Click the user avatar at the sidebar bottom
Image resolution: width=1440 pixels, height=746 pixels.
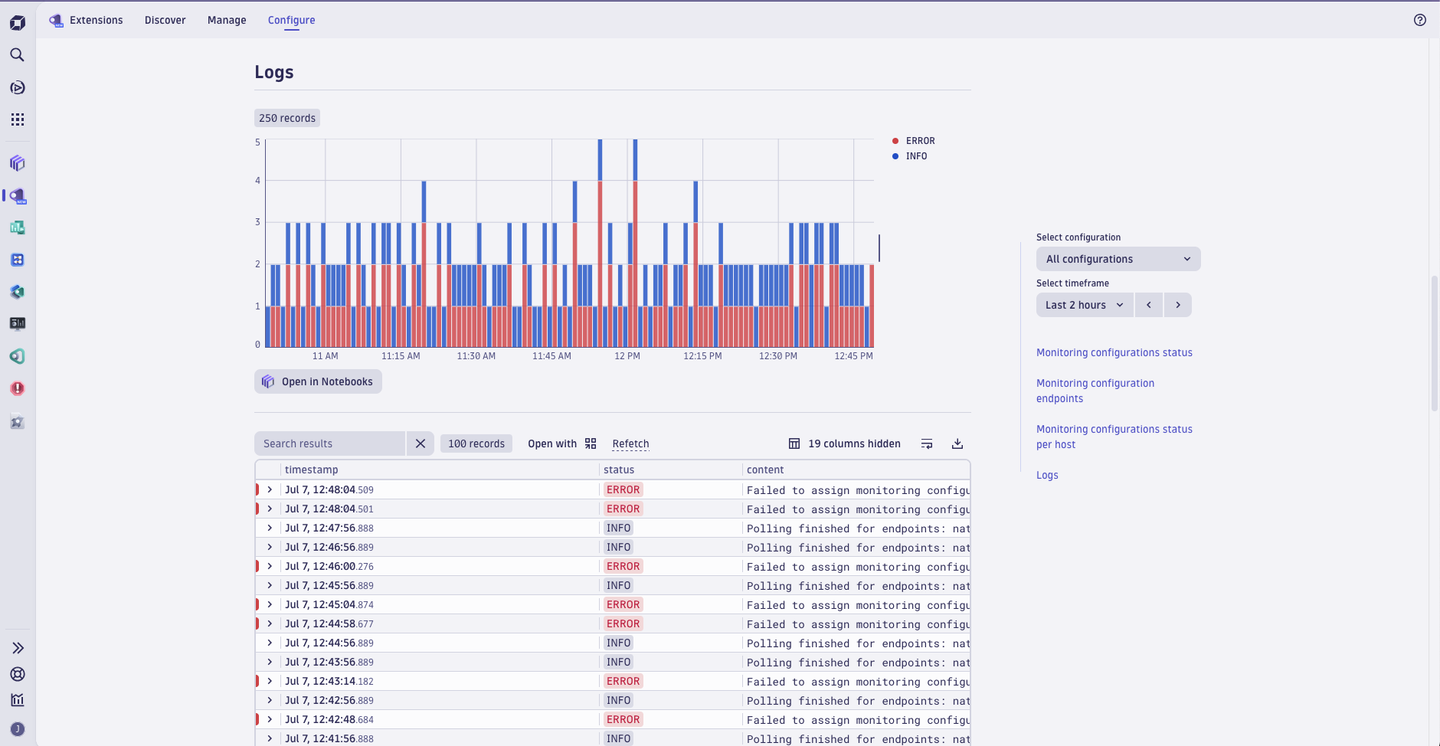16,729
